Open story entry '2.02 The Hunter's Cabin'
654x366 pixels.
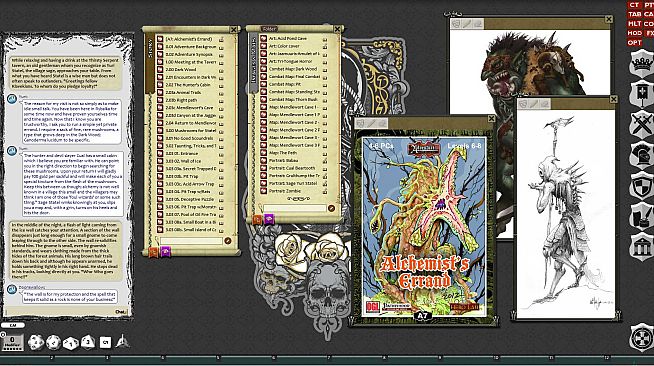point(189,85)
